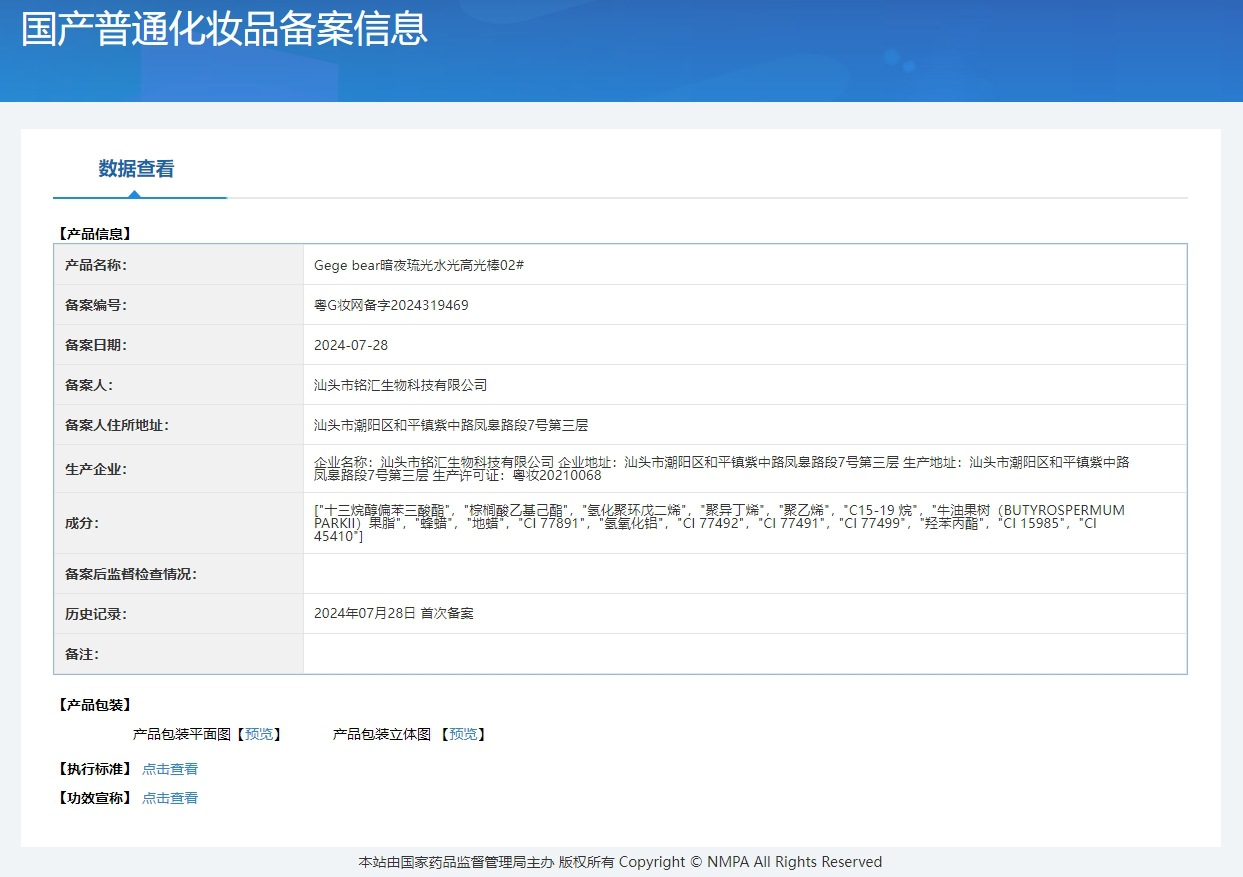Select filing number 粤G妆网备字2024319469
The width and height of the screenshot is (1243, 877).
[x=391, y=305]
